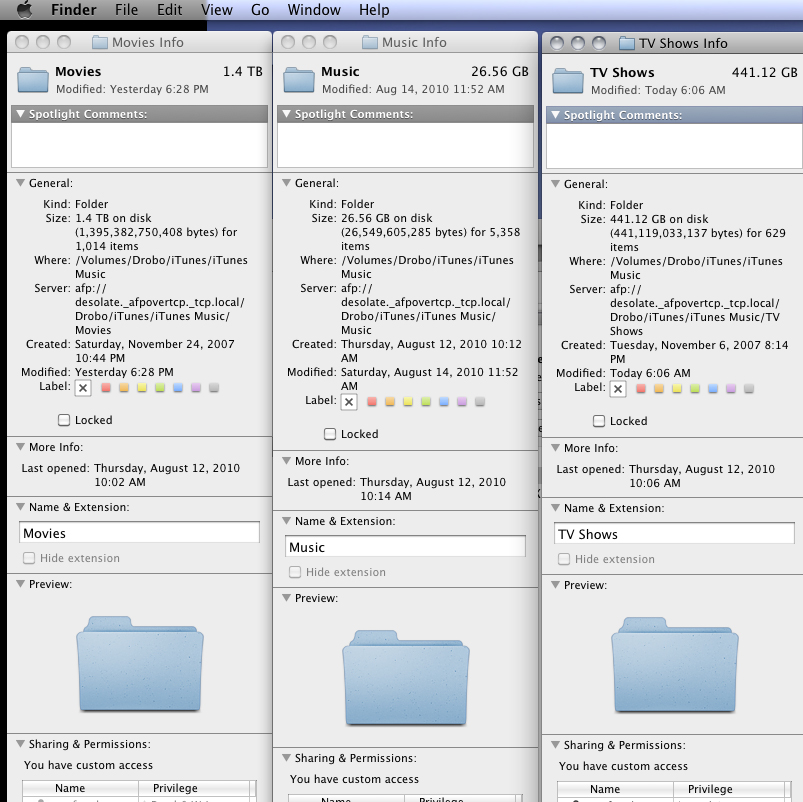
Task: Apply red label in Movies Info
Action: 106,388
